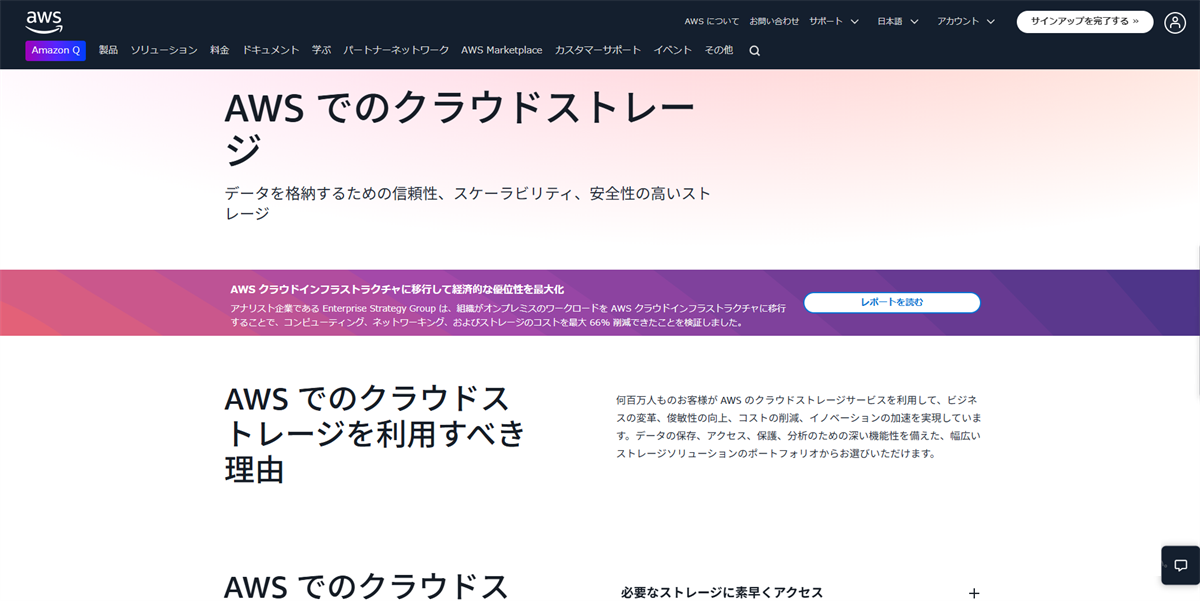Click the データを格納するための信頼性 subtitle text
This screenshot has height=601, width=1200.
click(x=468, y=203)
